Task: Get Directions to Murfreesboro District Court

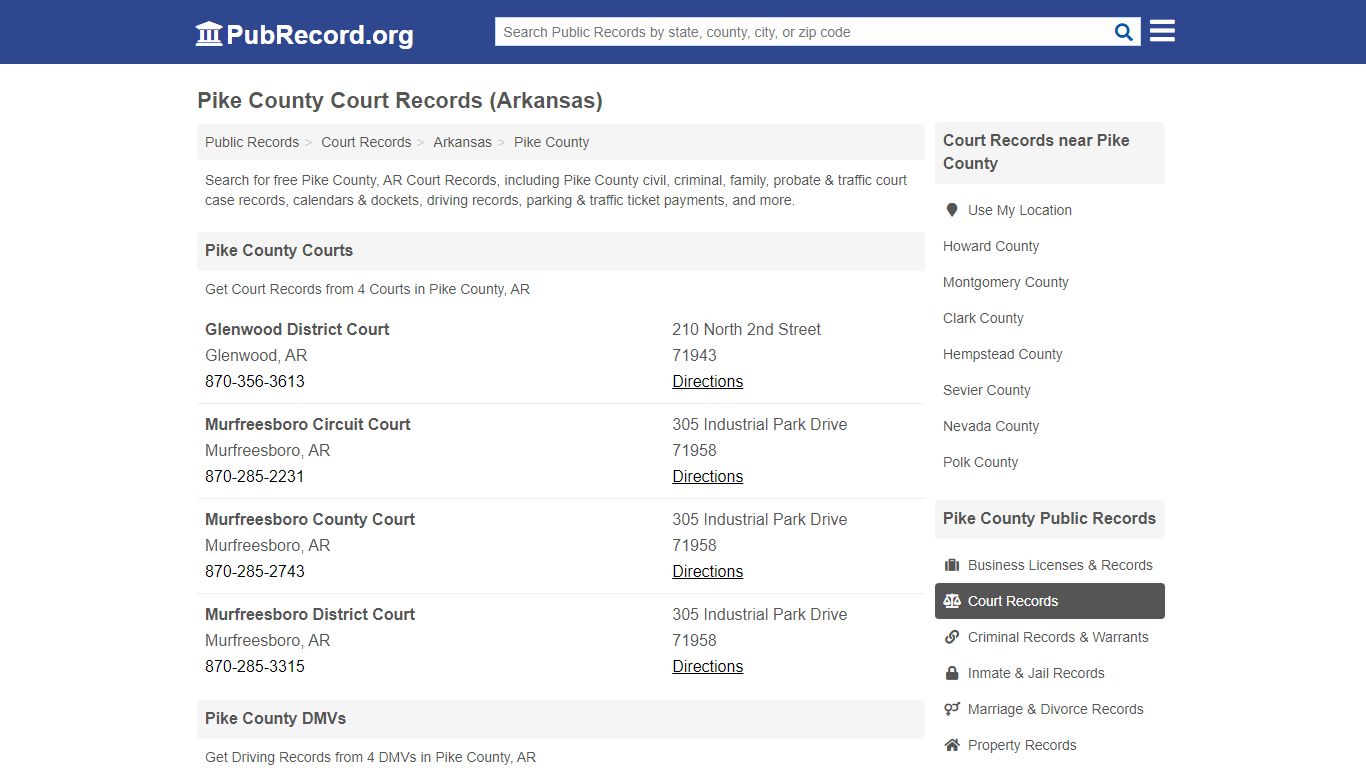Action: [x=708, y=666]
